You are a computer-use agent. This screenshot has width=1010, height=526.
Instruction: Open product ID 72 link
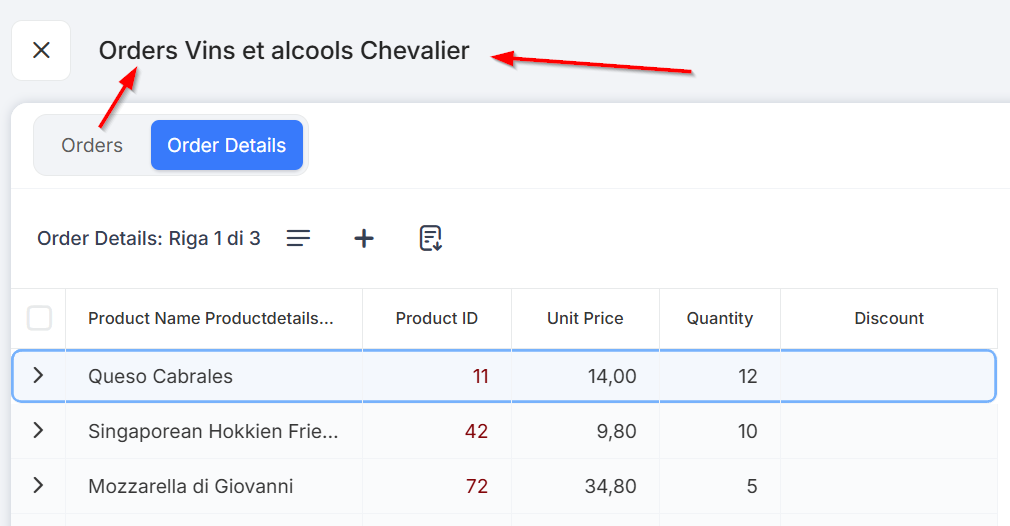(476, 486)
